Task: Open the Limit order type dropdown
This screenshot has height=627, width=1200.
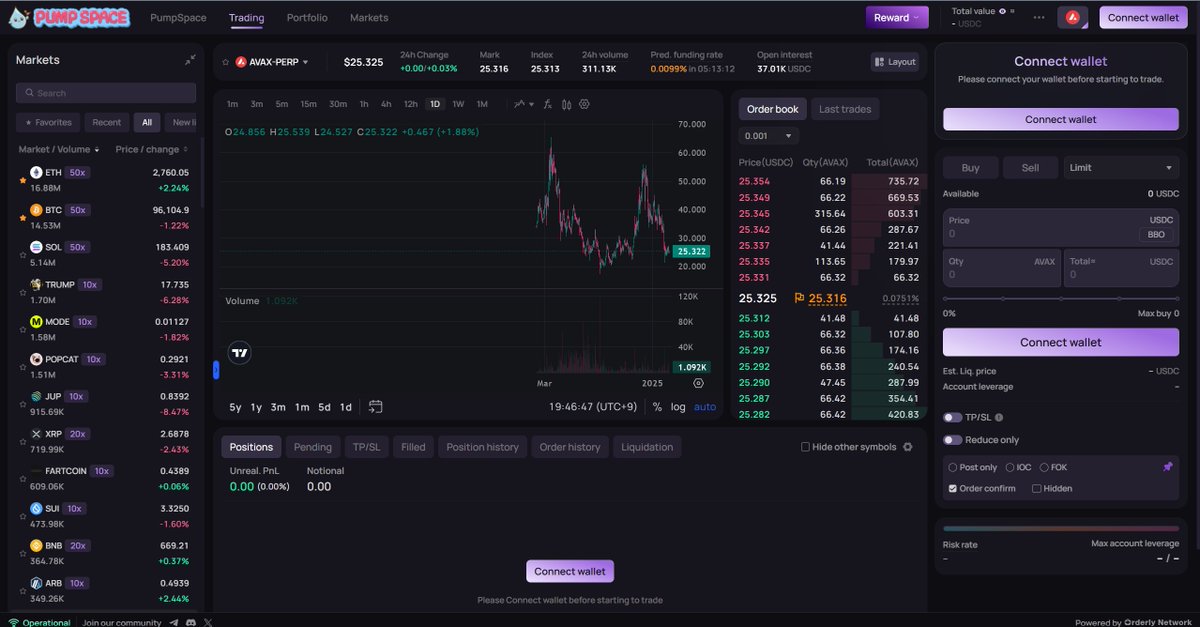Action: (1122, 168)
